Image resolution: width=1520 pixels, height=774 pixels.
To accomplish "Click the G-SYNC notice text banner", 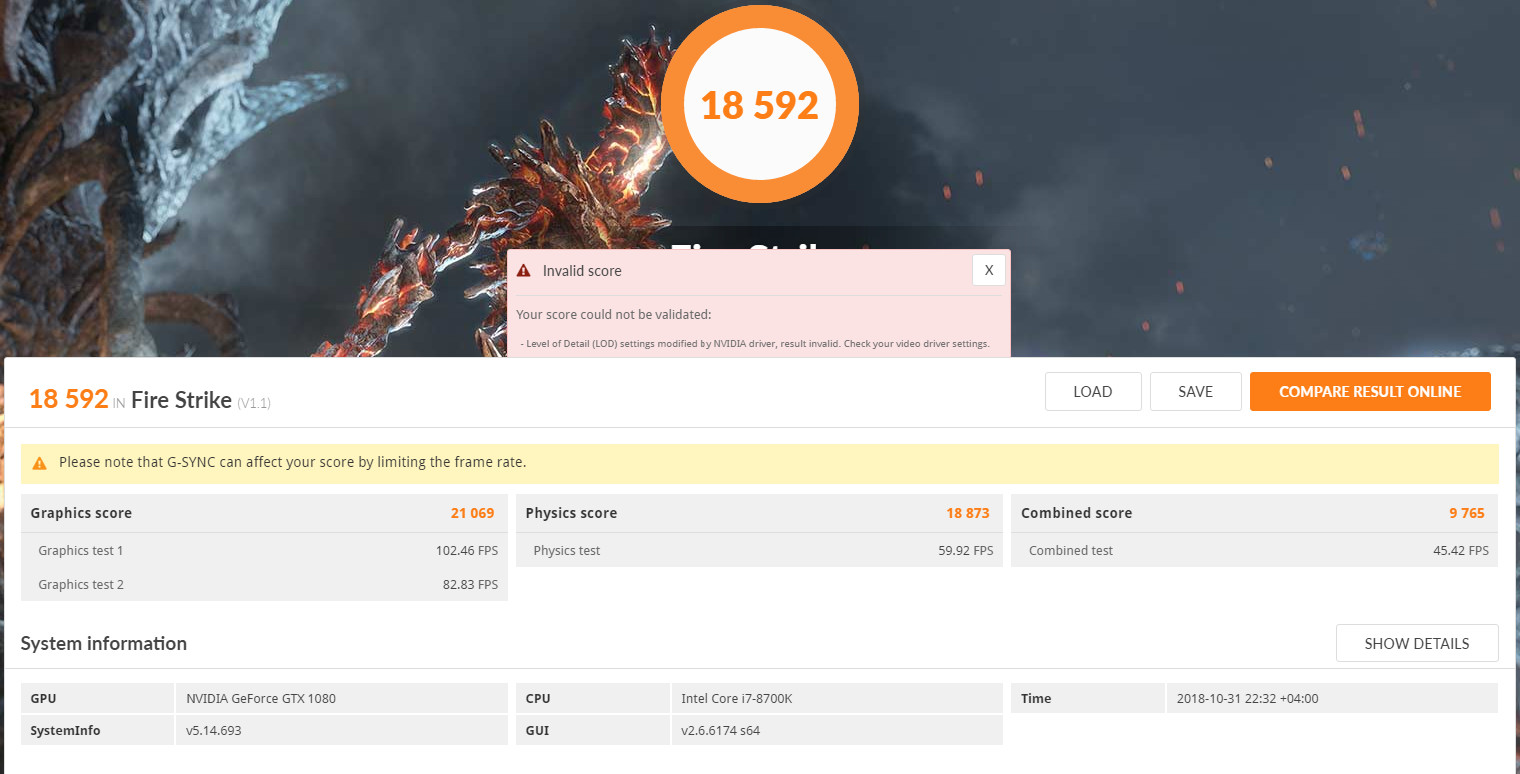I will (x=760, y=463).
